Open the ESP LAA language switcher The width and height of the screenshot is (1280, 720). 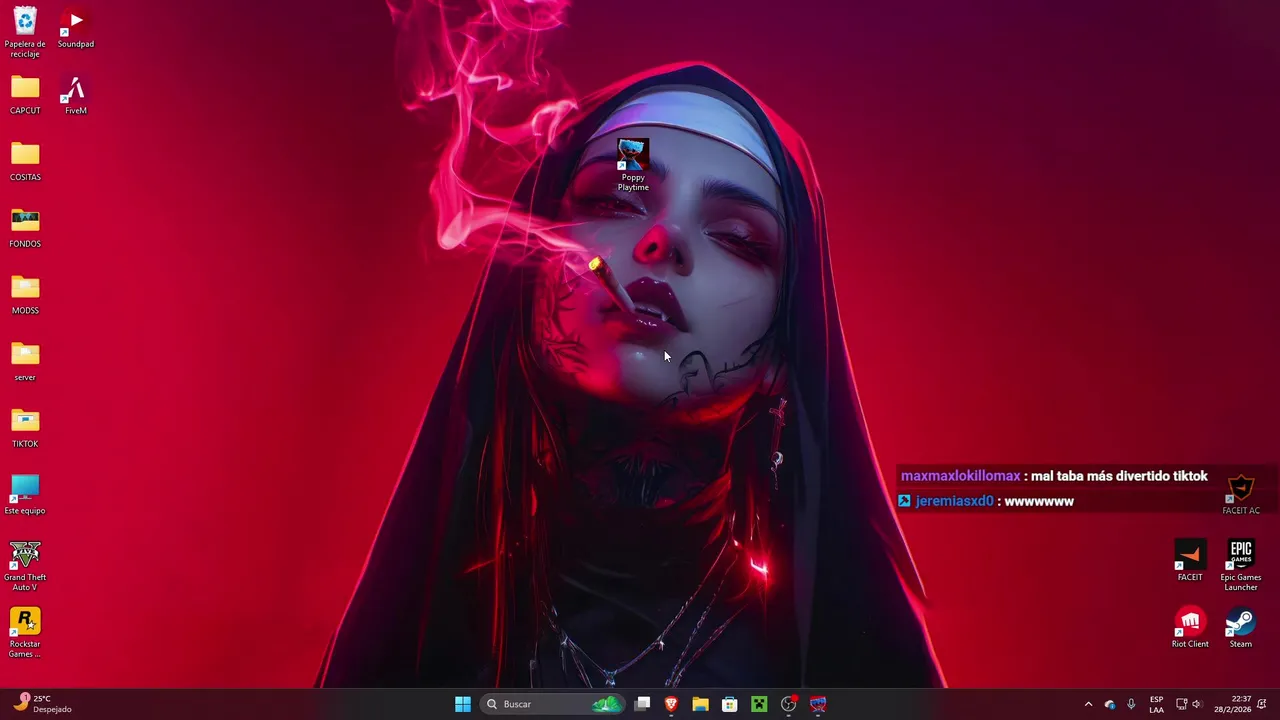click(1157, 704)
